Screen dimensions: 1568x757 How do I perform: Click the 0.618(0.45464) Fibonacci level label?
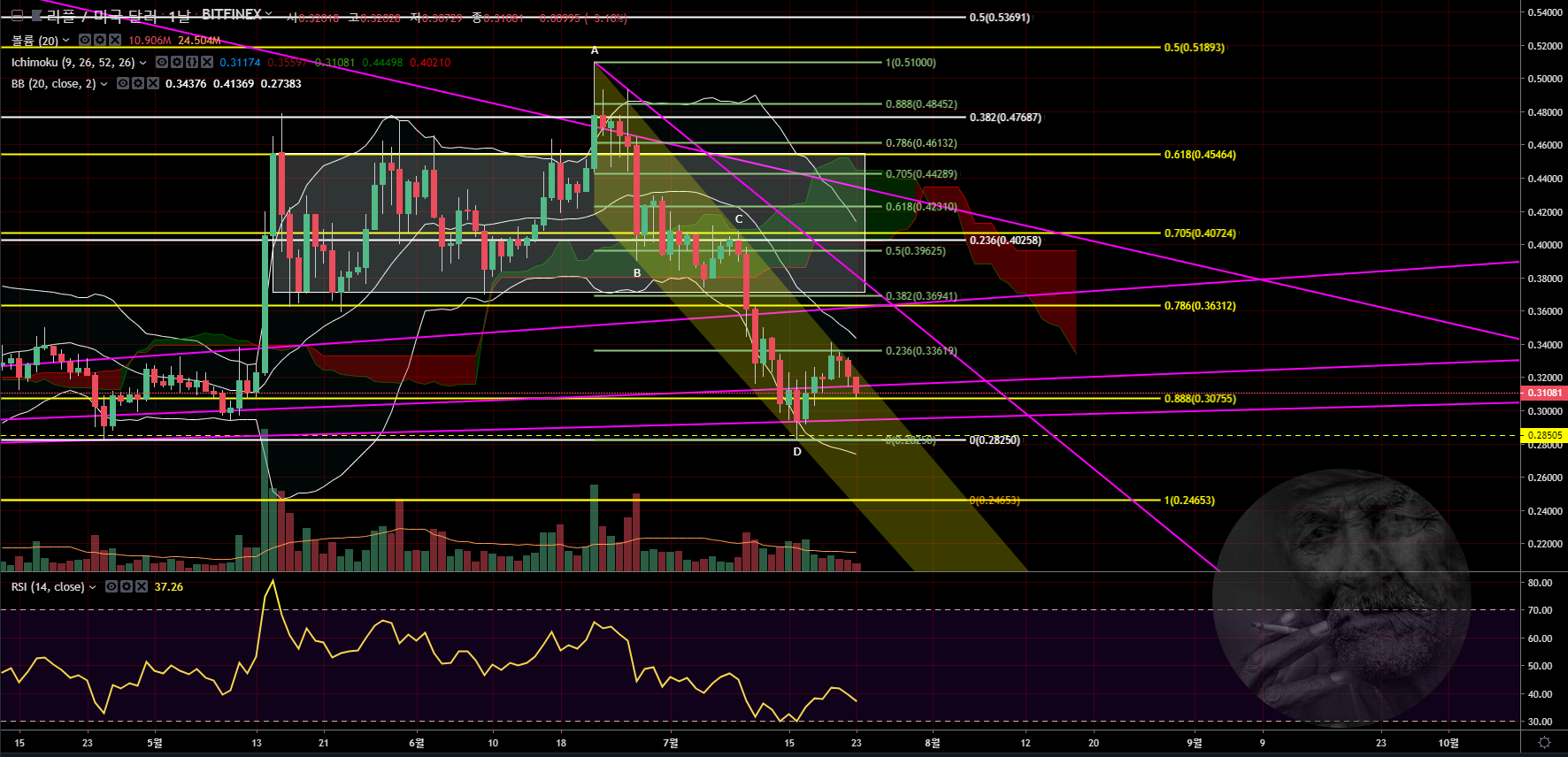coord(1200,155)
